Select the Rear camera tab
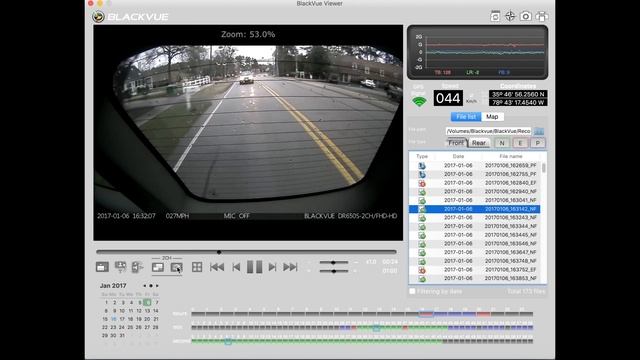Screen dimensions: 640x360 click(479, 143)
